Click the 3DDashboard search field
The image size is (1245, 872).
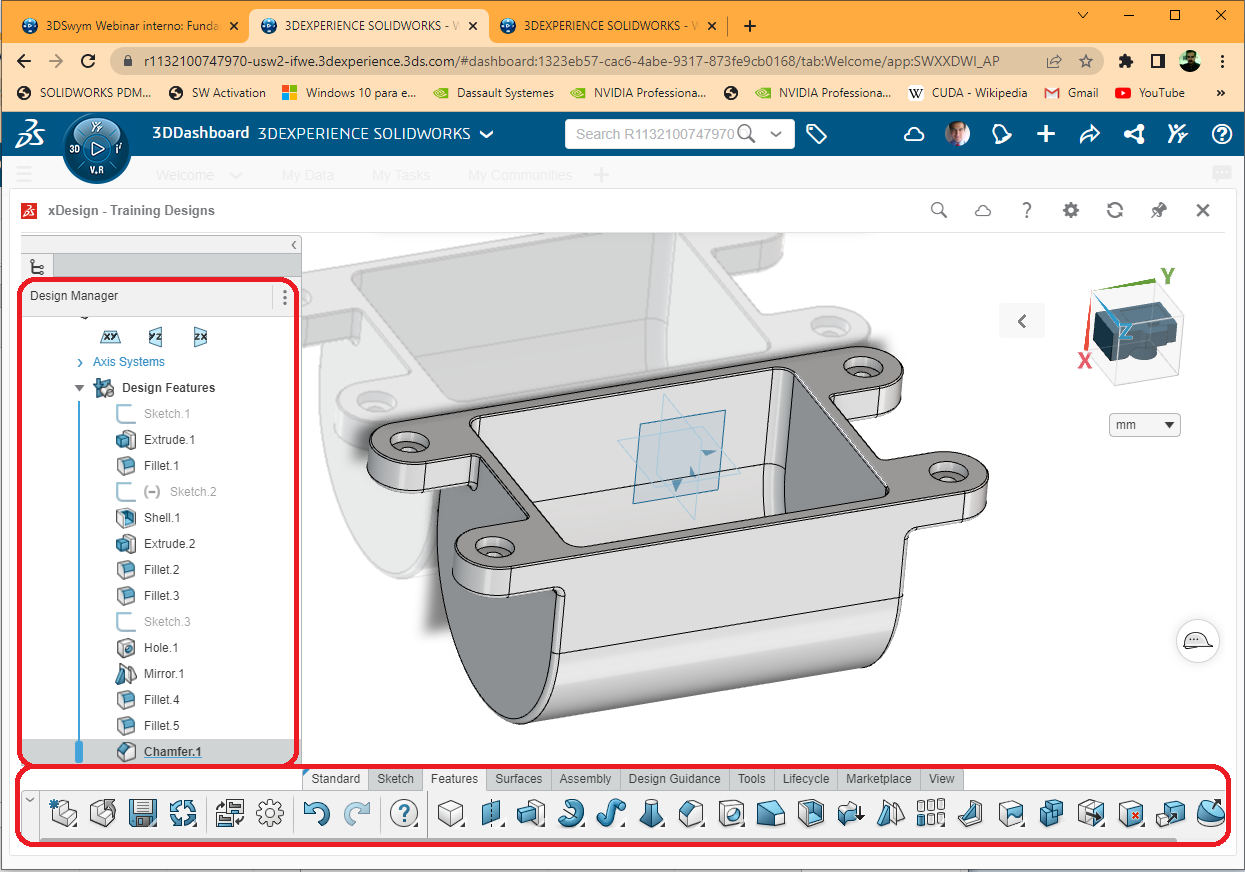tap(655, 134)
